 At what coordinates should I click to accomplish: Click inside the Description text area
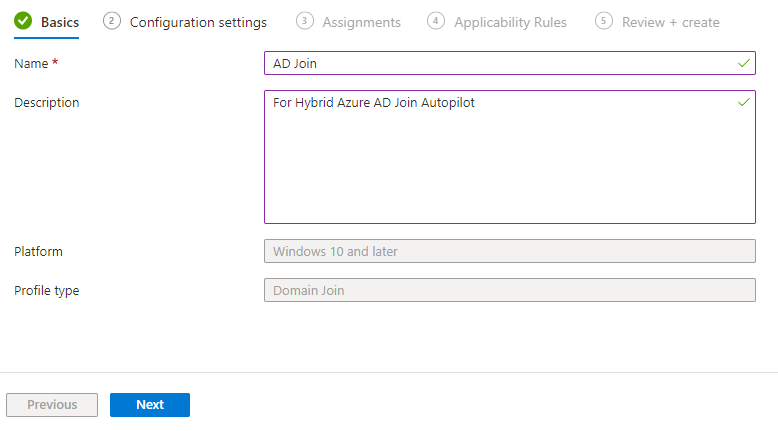[509, 160]
